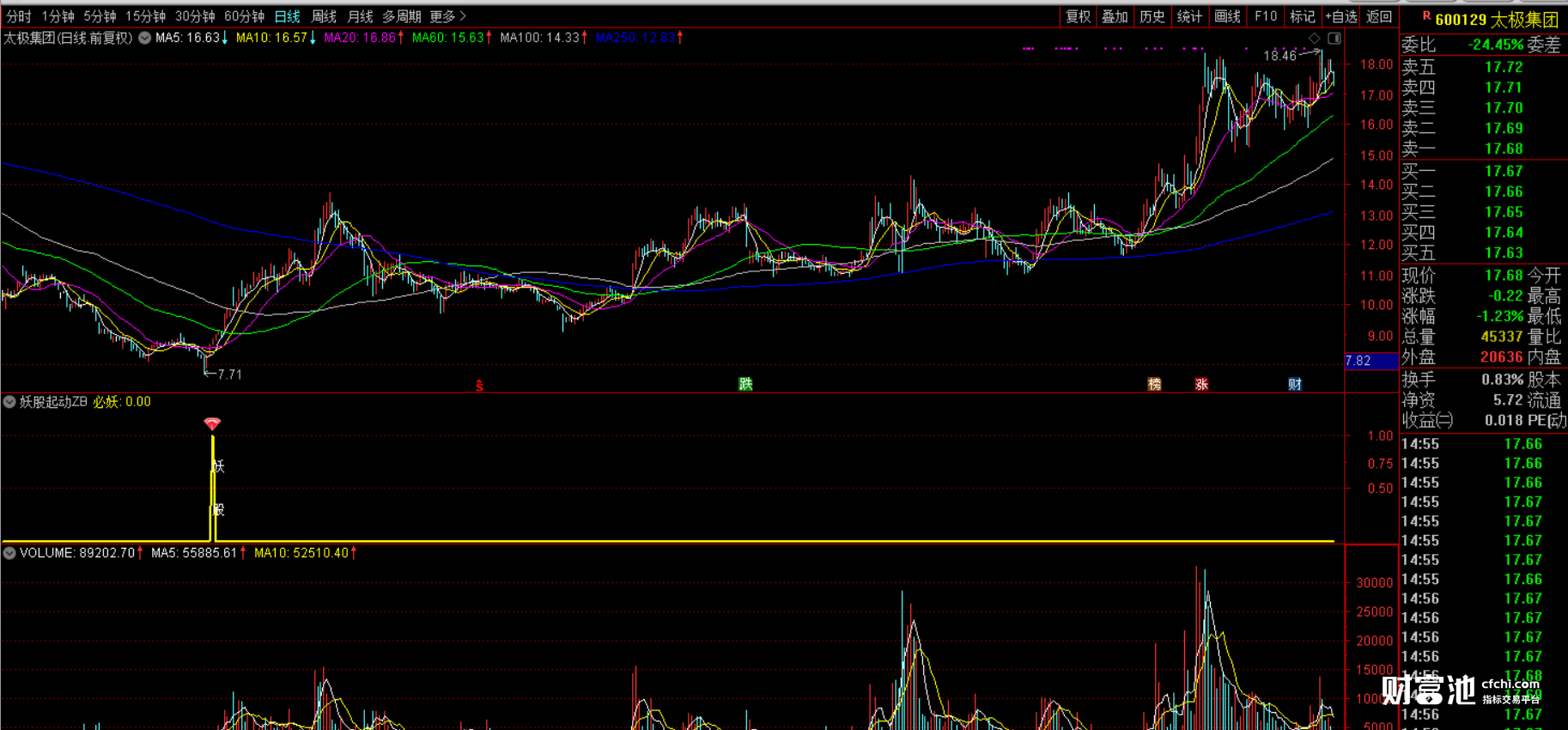This screenshot has width=1568, height=730.
Task: Click the 返回 back button
Action: pyautogui.click(x=1378, y=16)
